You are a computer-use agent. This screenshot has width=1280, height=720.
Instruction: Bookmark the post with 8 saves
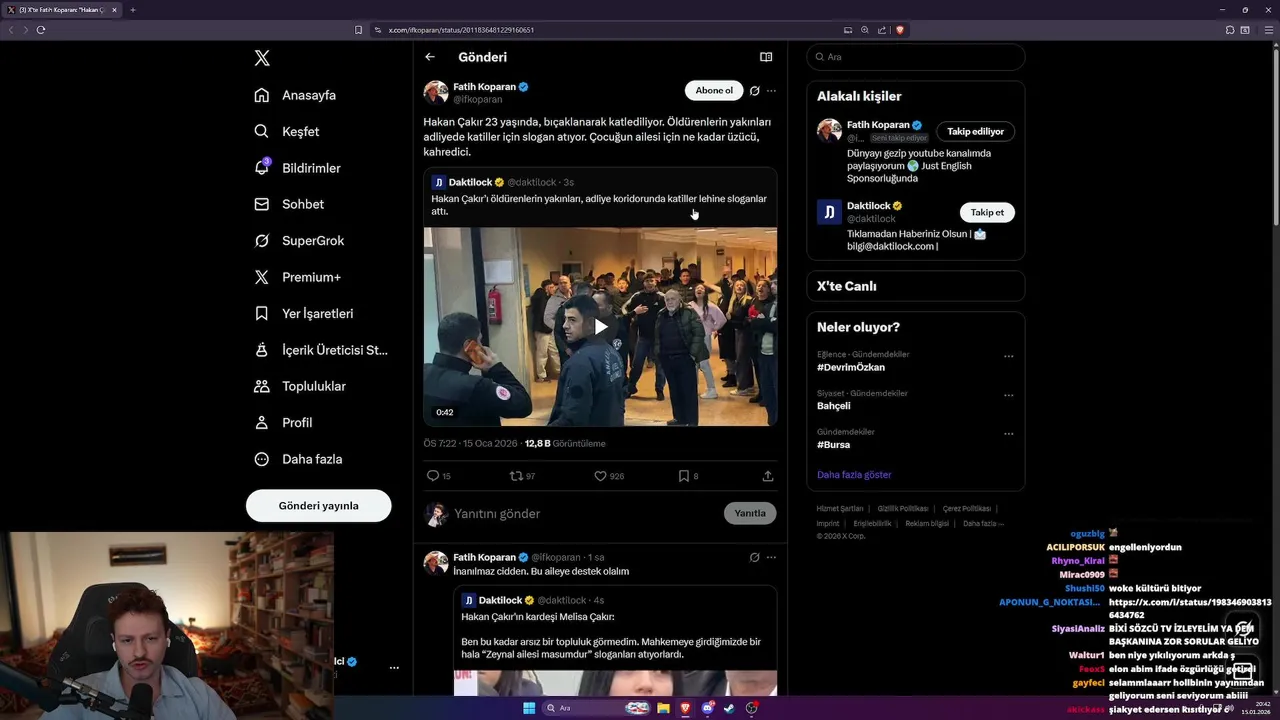[x=688, y=476]
